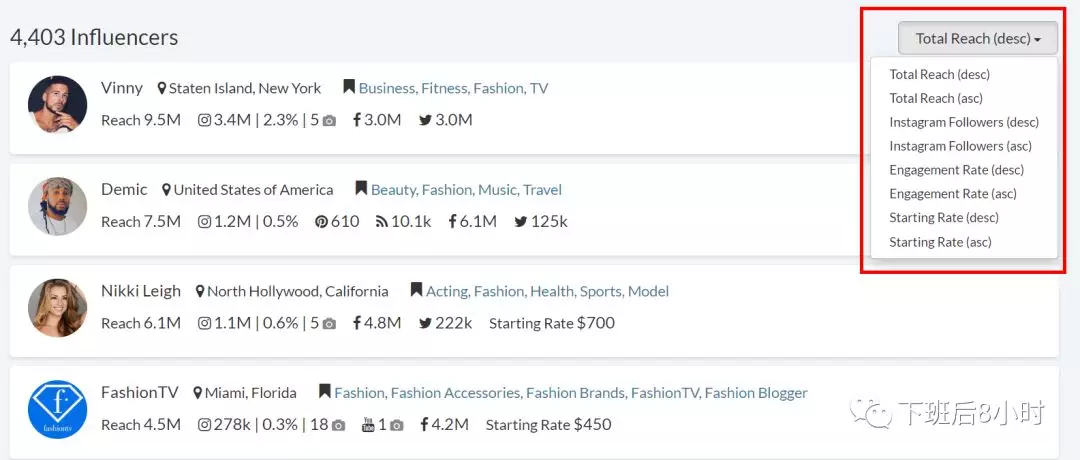Click bookmark icon next to Demic's categories
Viewport: 1080px width, 460px height.
(x=361, y=189)
